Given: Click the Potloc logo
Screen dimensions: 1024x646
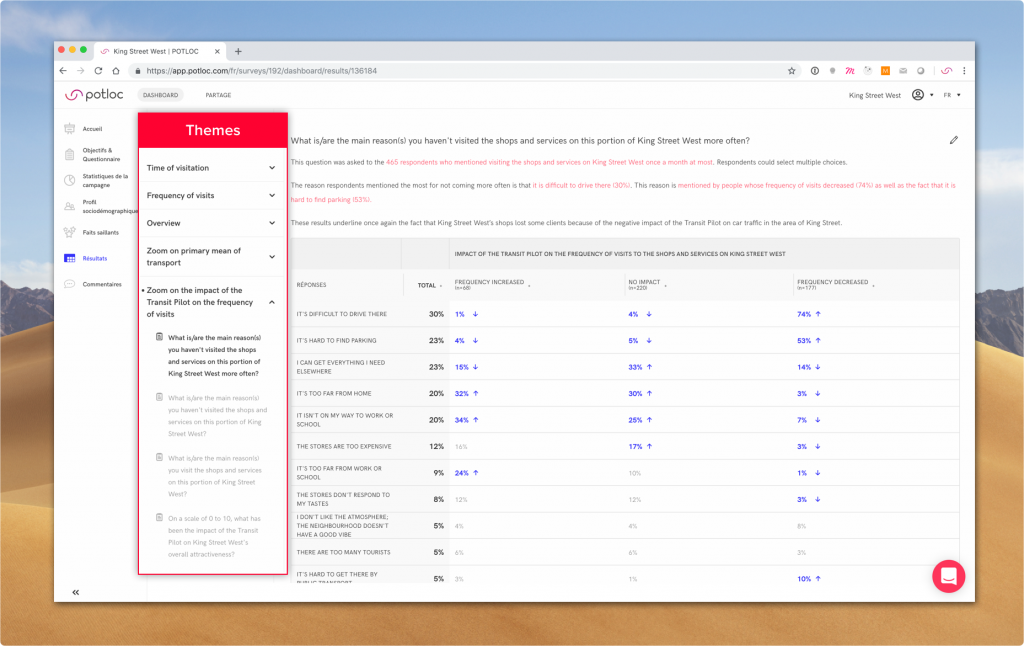Looking at the screenshot, I should (x=94, y=95).
